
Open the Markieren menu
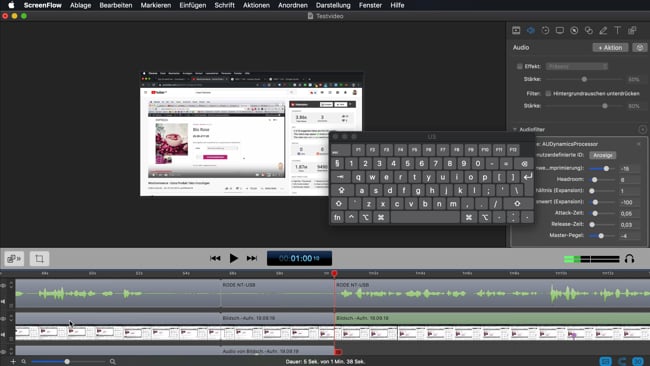(156, 5)
